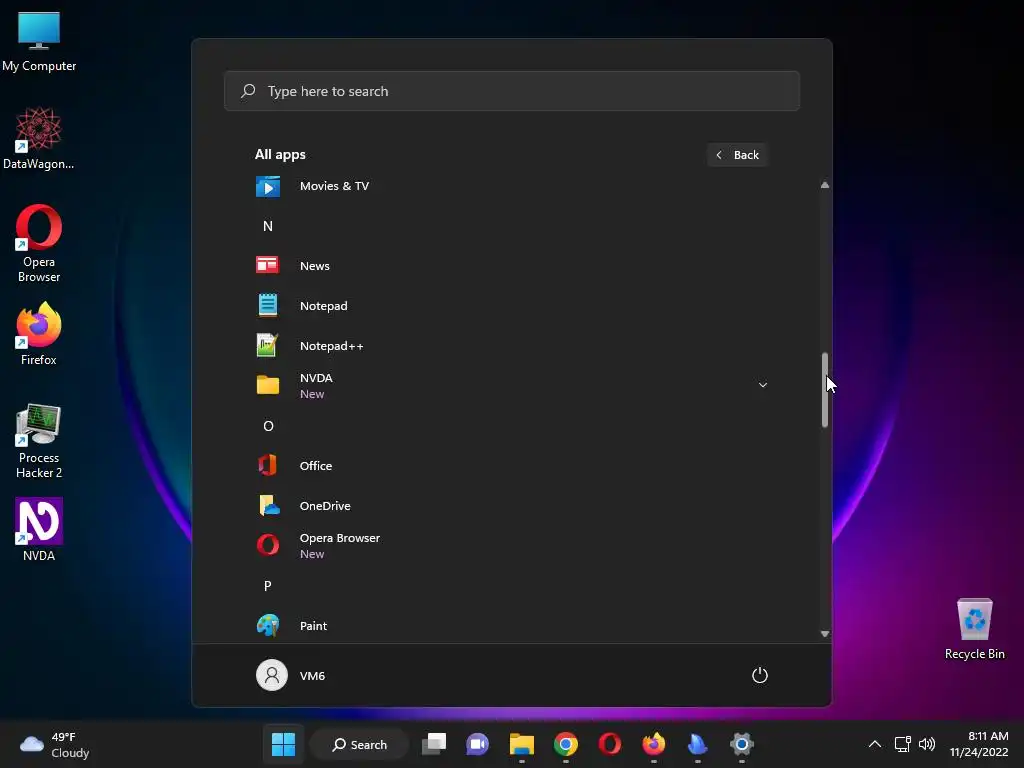Screen dimensions: 1024x768
Task: Open the Power options button
Action: (760, 675)
